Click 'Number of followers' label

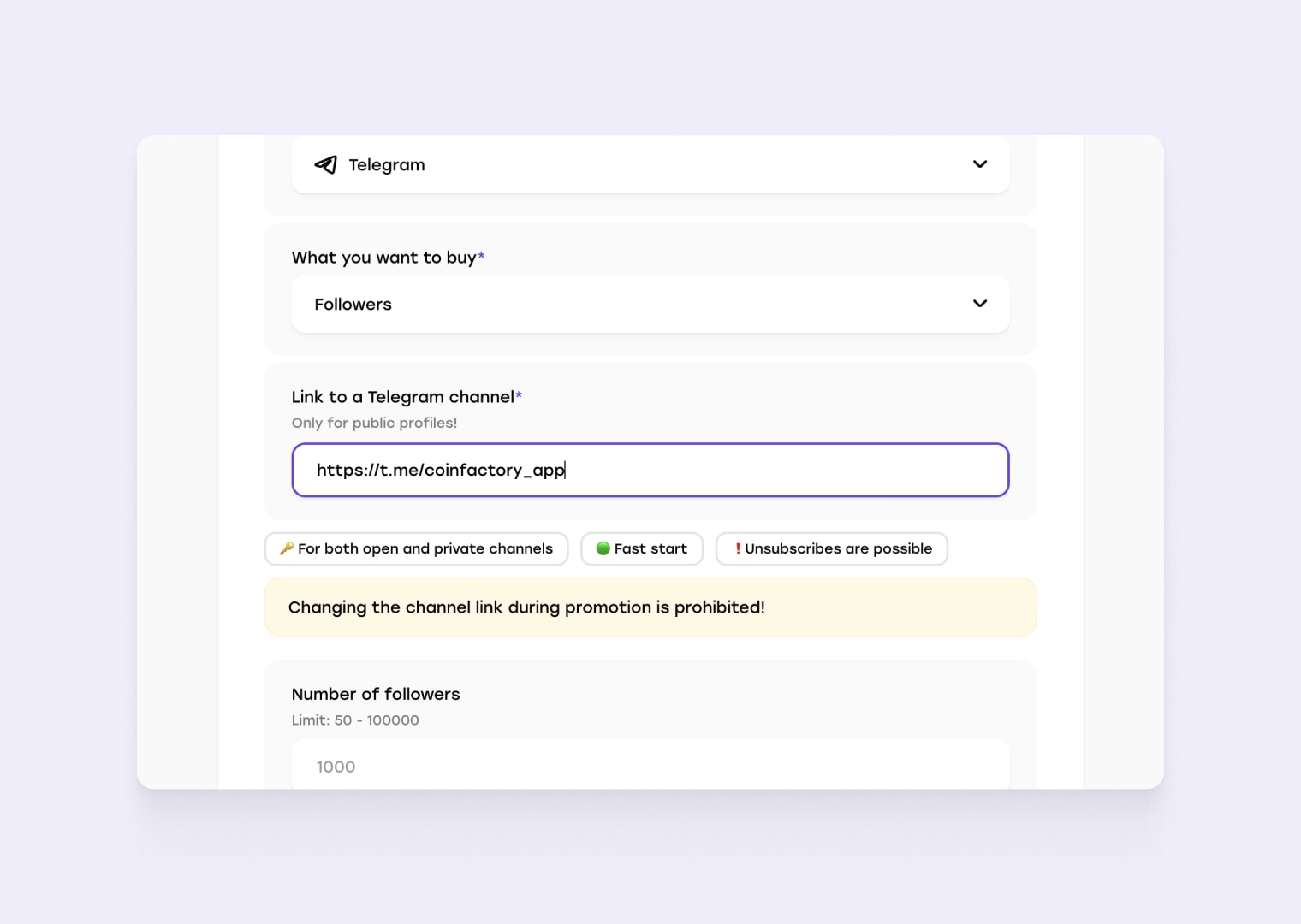coord(376,694)
